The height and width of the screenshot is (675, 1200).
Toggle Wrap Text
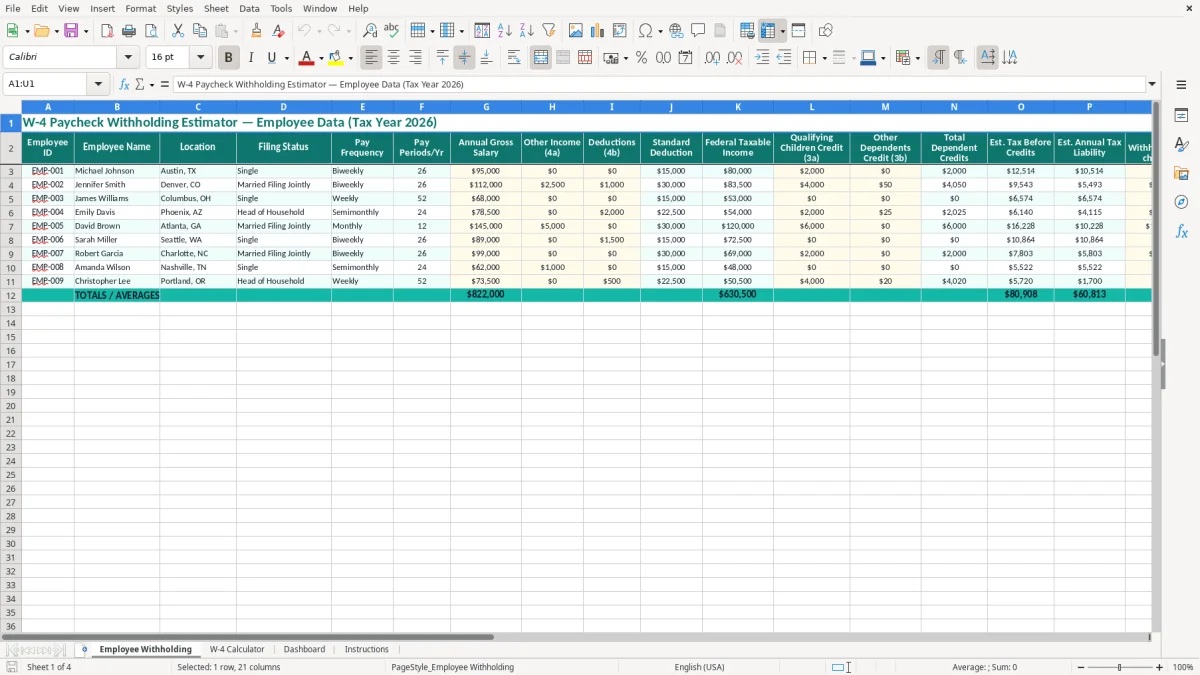514,58
